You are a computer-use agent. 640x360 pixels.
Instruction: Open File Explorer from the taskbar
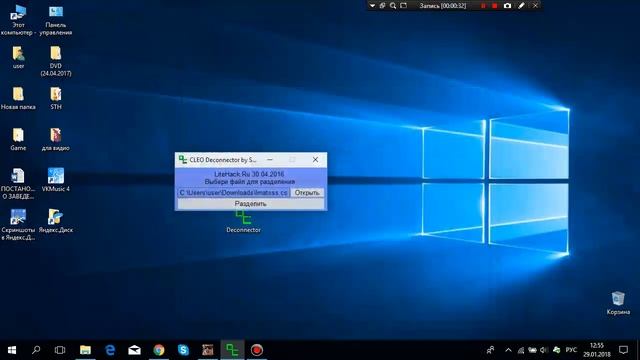(x=85, y=350)
